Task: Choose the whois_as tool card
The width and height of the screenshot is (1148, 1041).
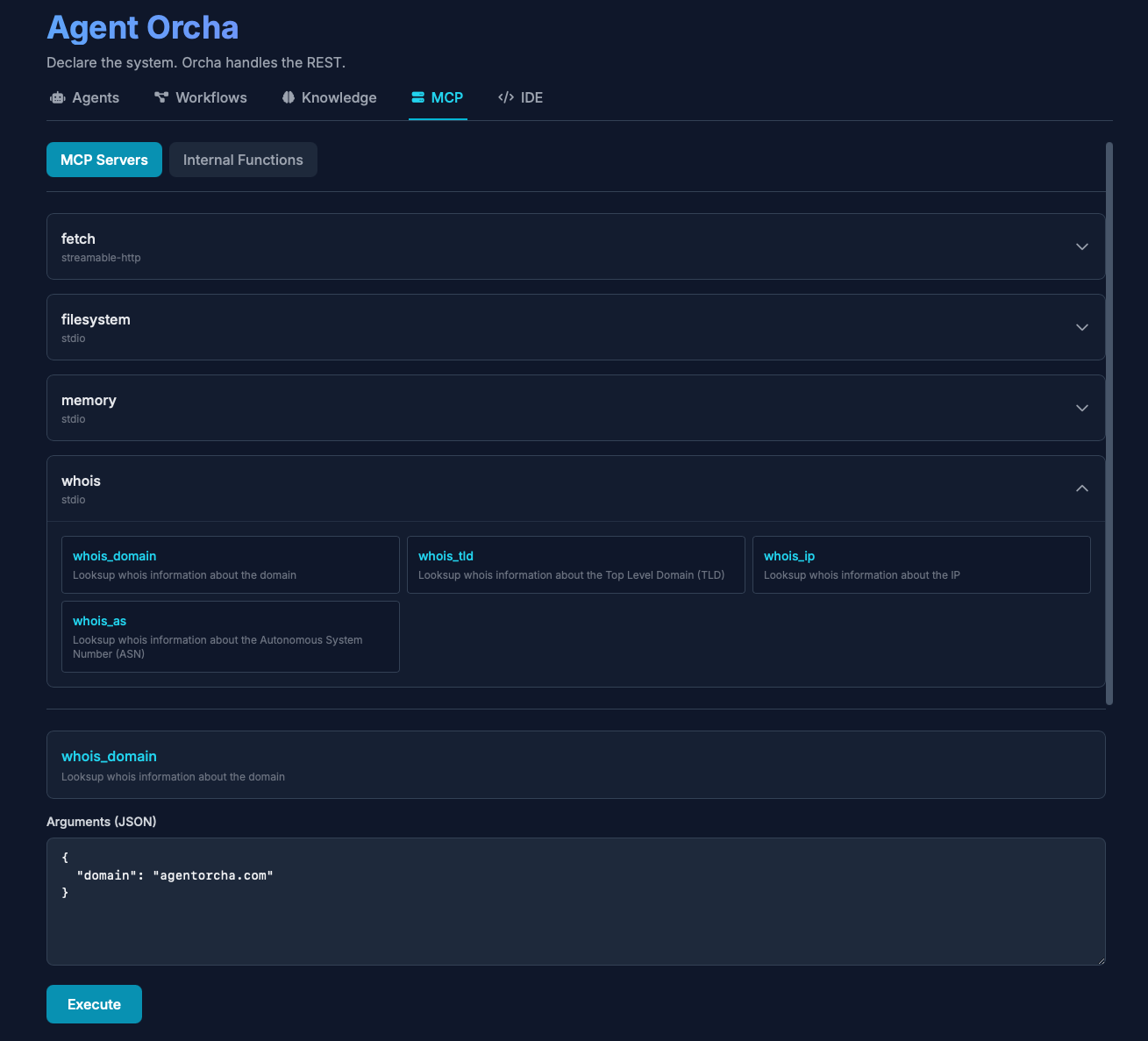Action: tap(230, 637)
